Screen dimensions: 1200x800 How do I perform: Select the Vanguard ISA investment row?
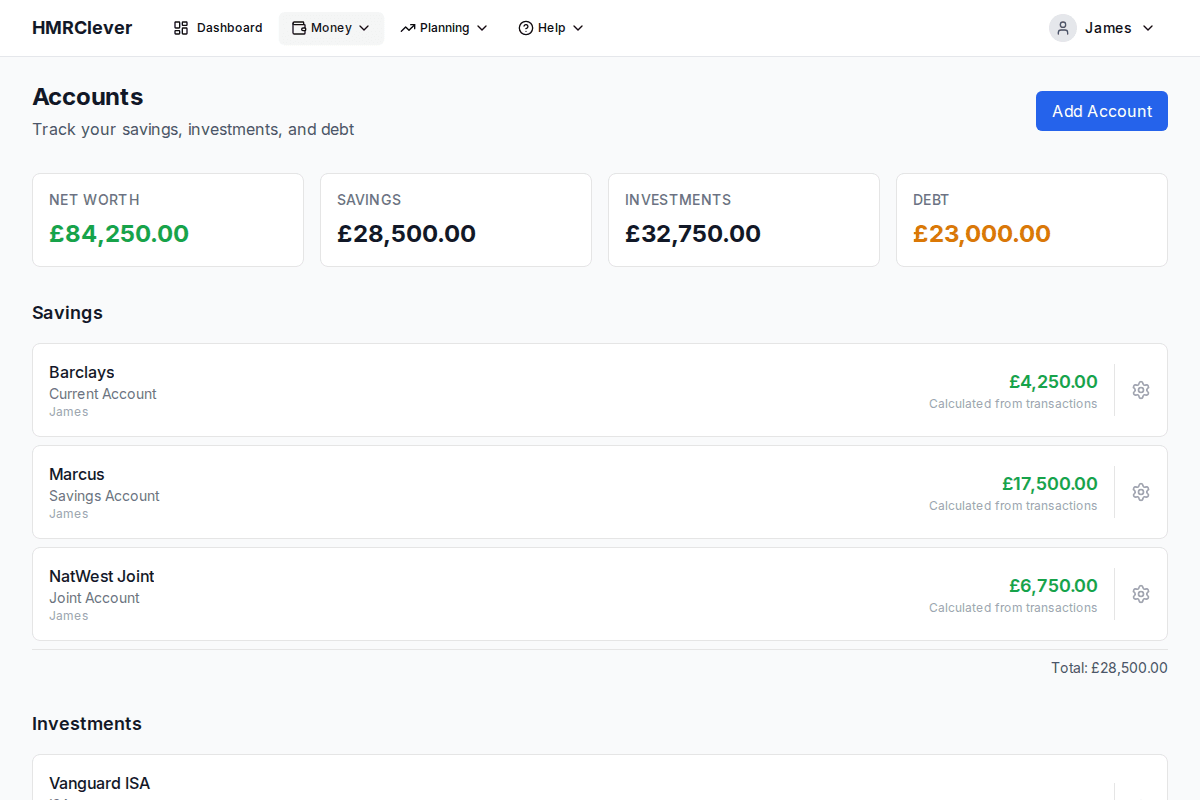click(500, 782)
